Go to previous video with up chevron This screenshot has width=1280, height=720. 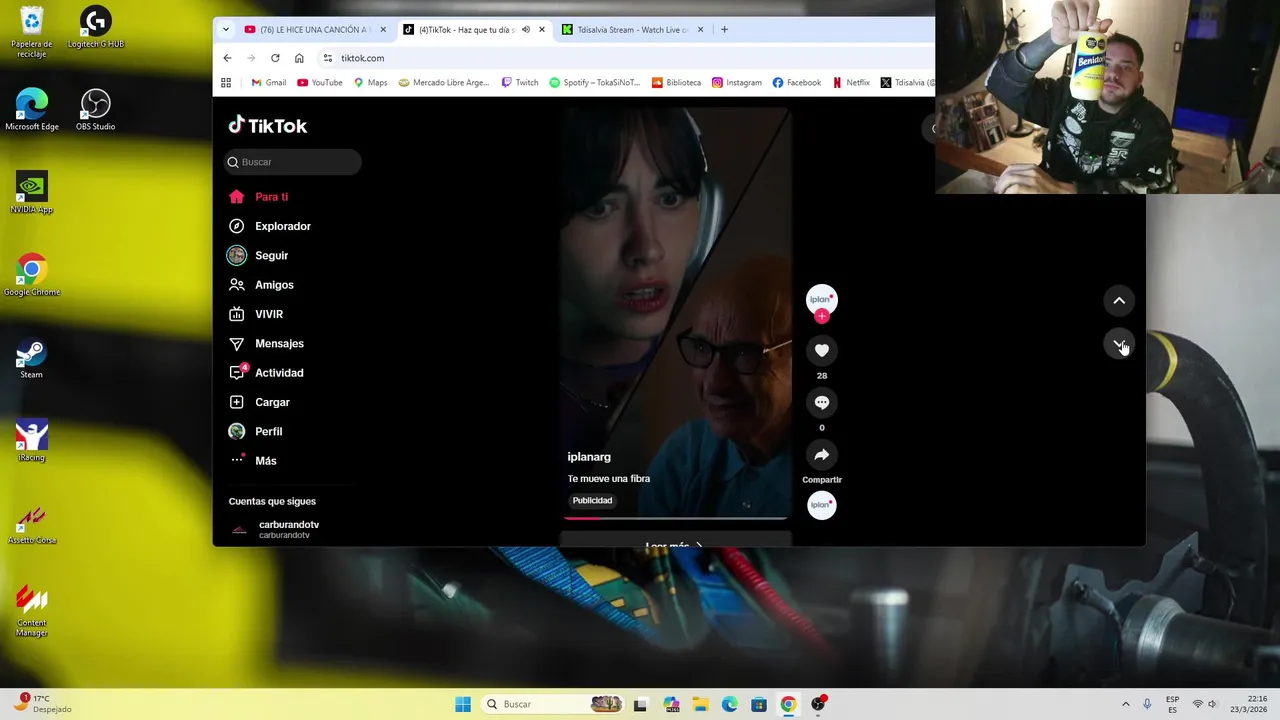(1119, 301)
